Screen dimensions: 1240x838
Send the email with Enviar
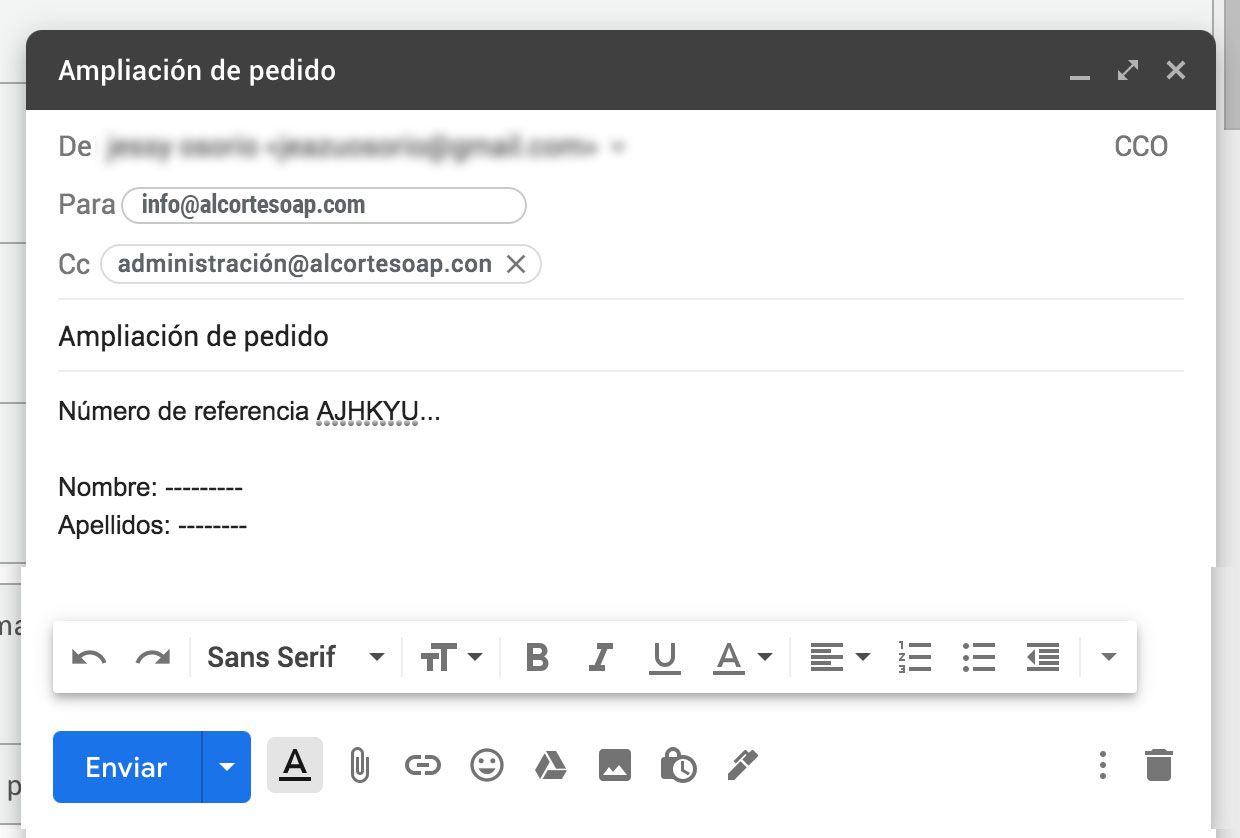coord(127,767)
